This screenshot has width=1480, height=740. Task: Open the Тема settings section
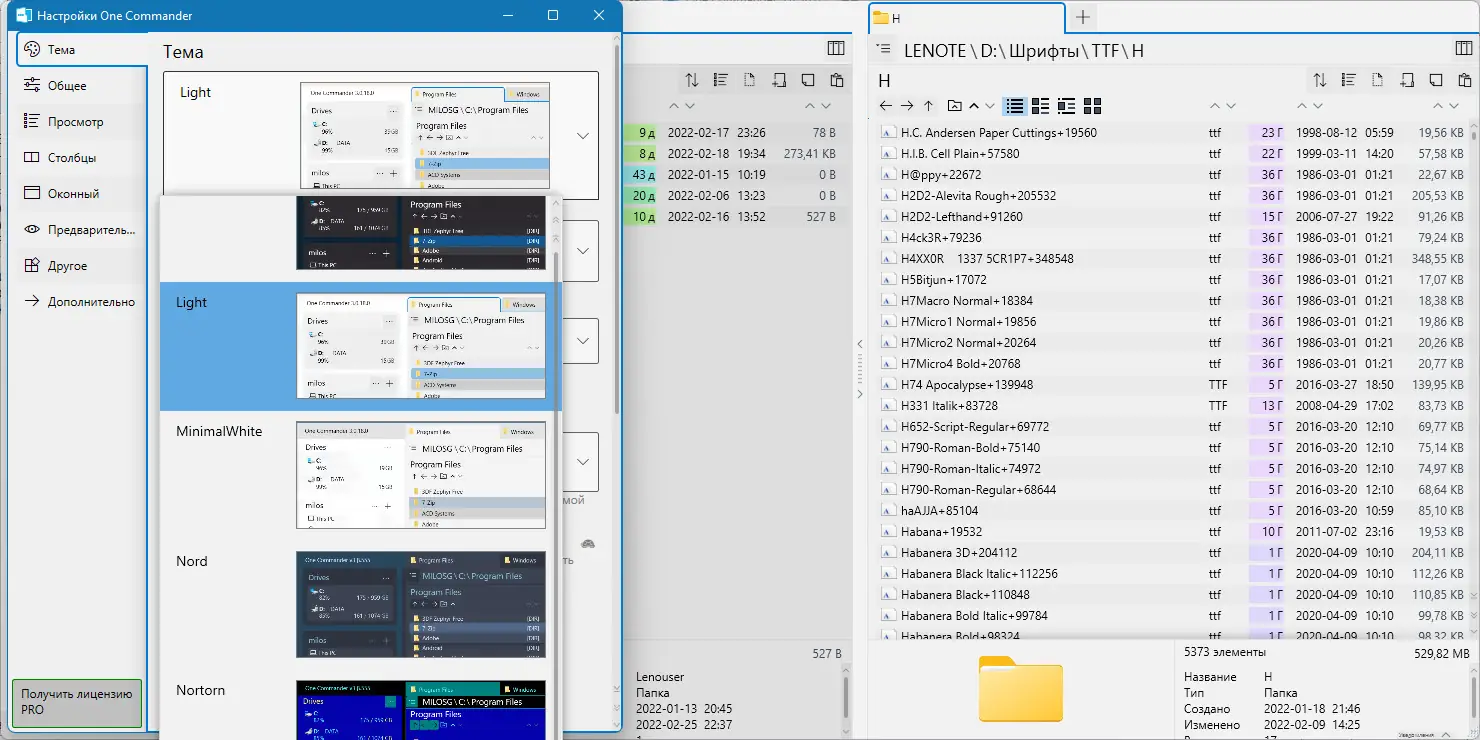(82, 50)
